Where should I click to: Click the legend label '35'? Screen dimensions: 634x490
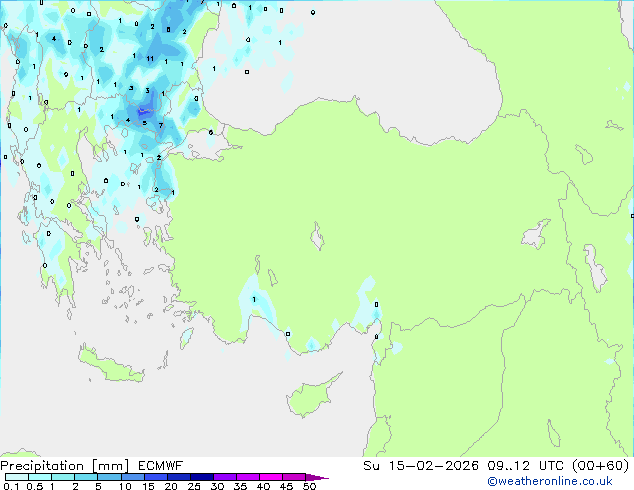240,486
